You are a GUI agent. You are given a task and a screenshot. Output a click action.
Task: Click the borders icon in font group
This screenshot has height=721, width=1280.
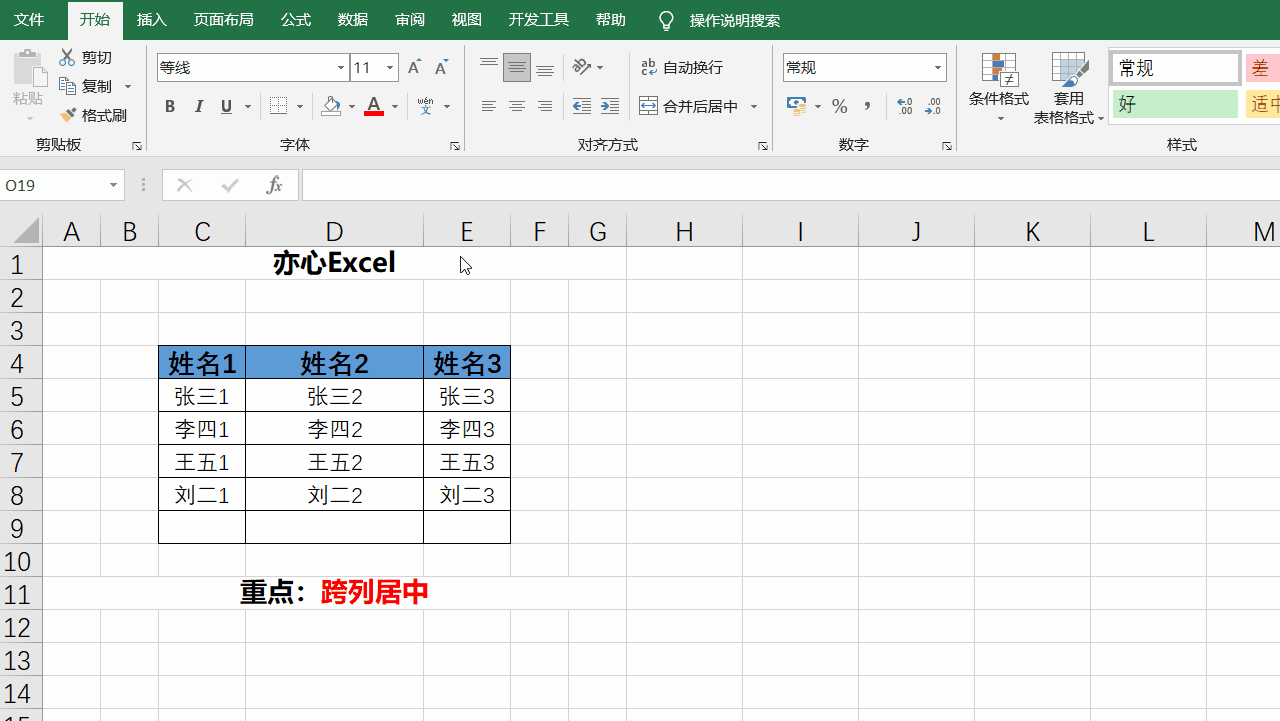pyautogui.click(x=279, y=107)
